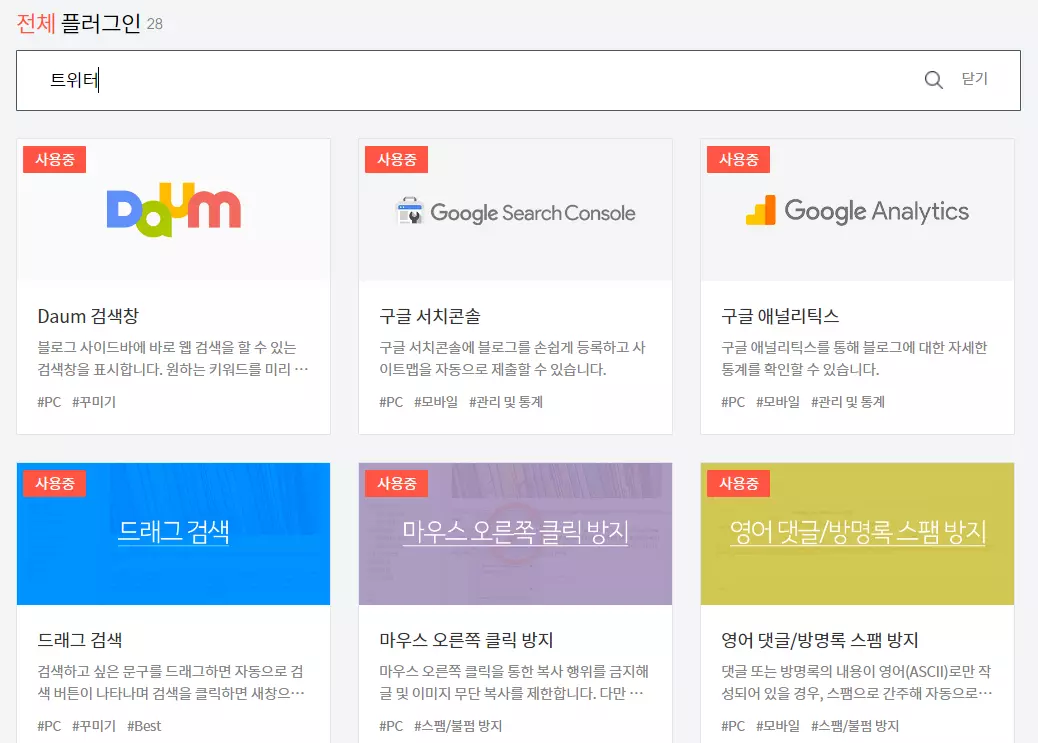This screenshot has height=743, width=1038.
Task: Click the 사용중 badge on 구글 애널리틱스 card
Action: [x=738, y=160]
